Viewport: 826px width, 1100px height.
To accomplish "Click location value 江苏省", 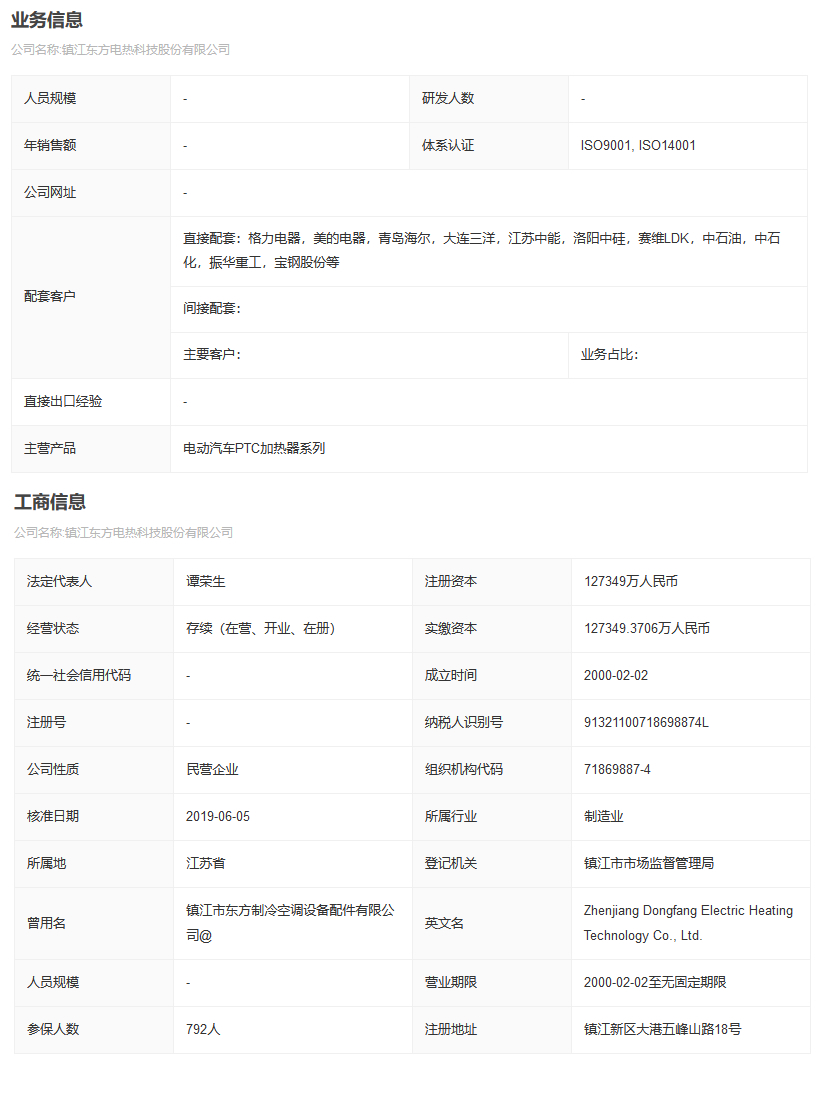I will click(206, 864).
